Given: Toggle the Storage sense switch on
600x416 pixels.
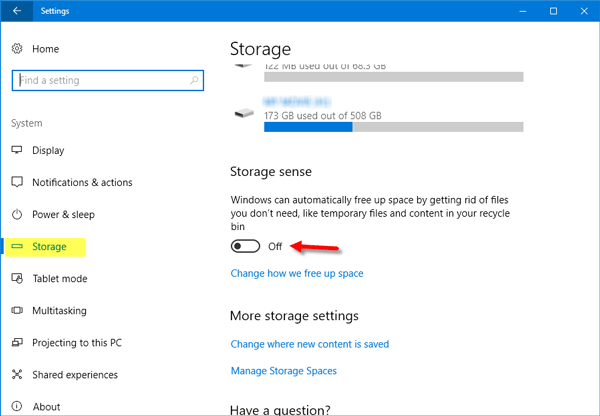Looking at the screenshot, I should (245, 246).
